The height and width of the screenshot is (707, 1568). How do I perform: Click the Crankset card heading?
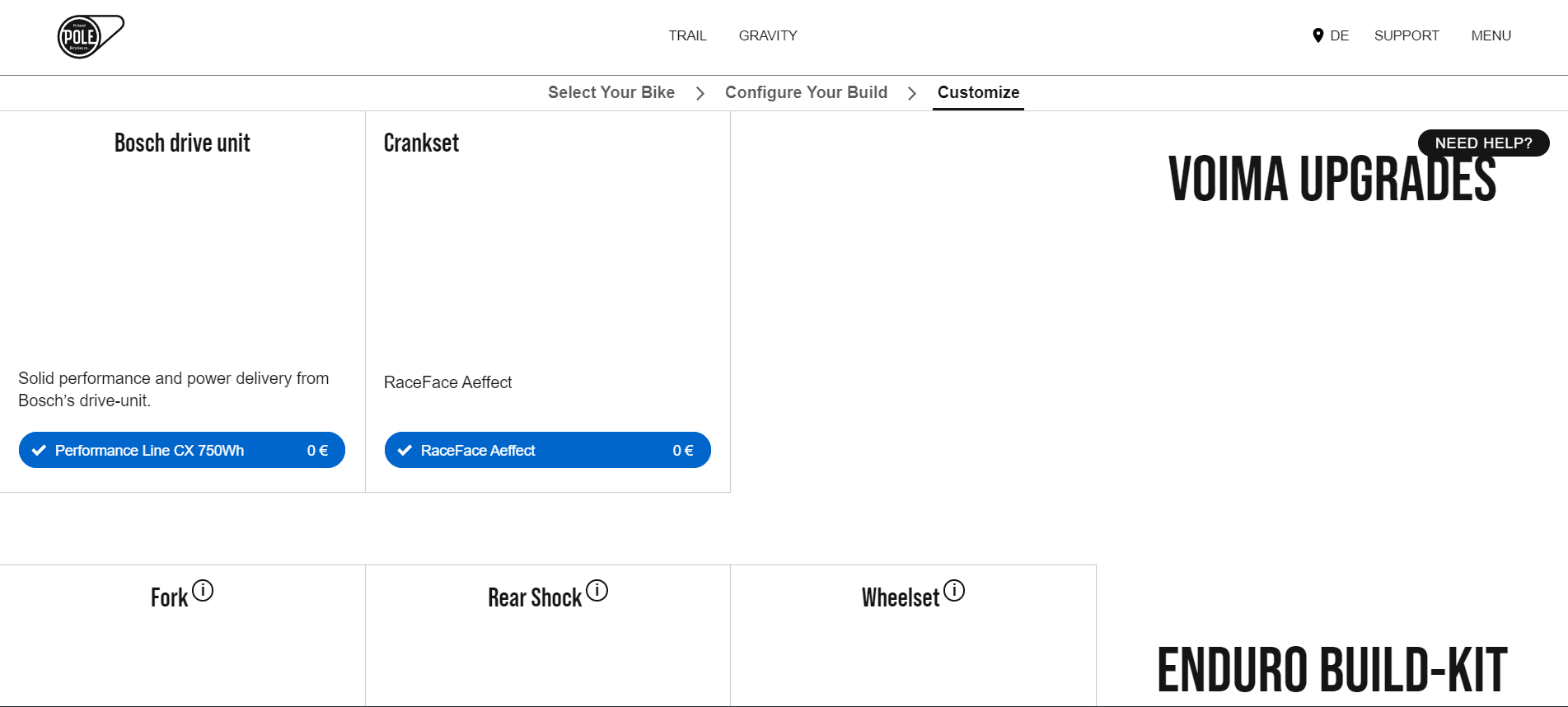pos(421,143)
